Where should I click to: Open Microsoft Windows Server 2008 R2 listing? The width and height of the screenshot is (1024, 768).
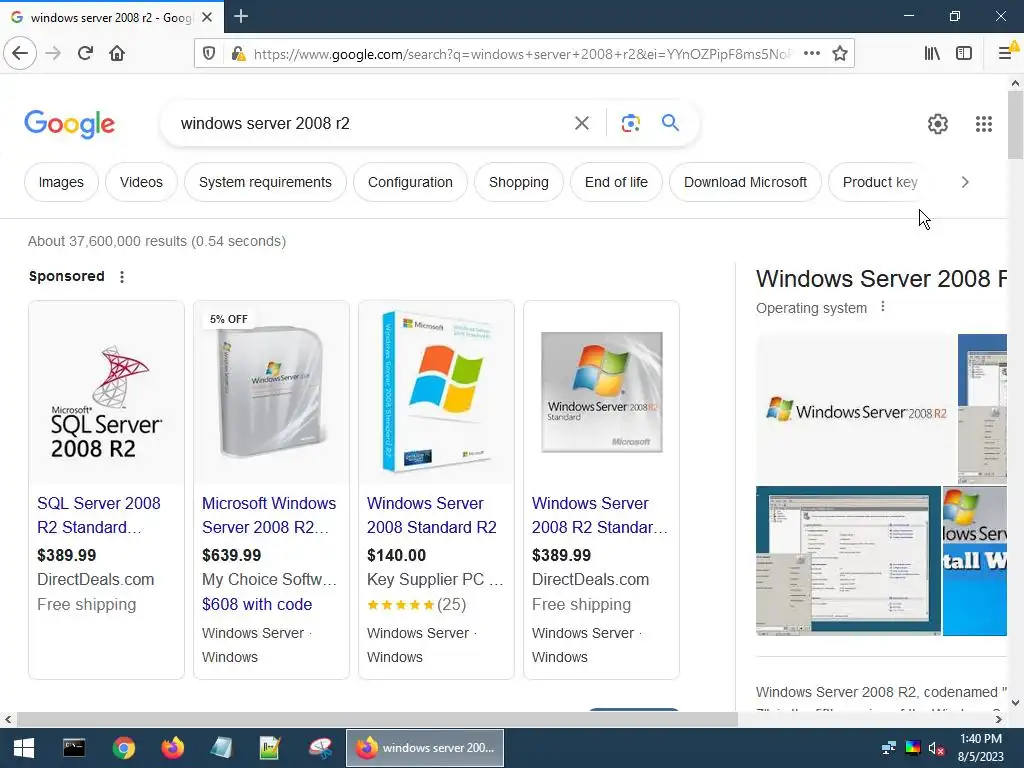[268, 515]
